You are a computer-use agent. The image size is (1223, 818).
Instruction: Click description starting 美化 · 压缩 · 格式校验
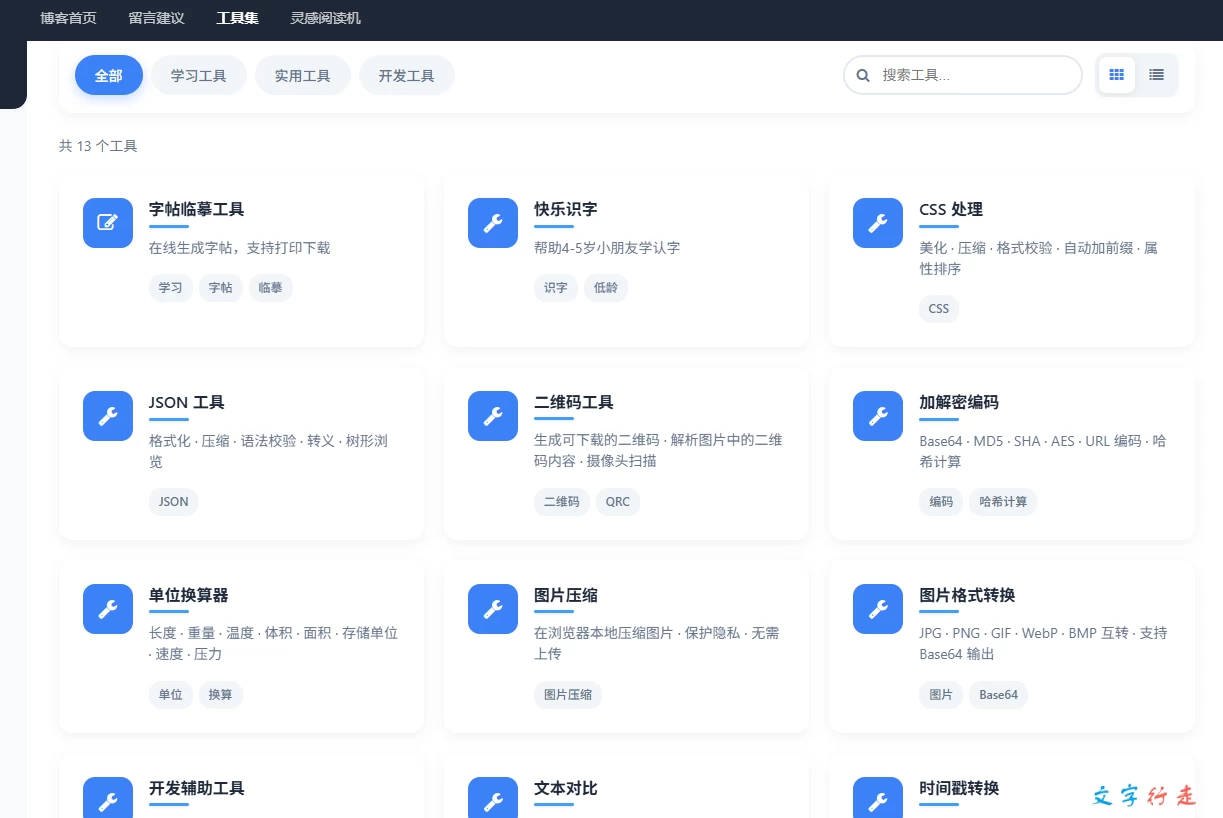point(1039,258)
